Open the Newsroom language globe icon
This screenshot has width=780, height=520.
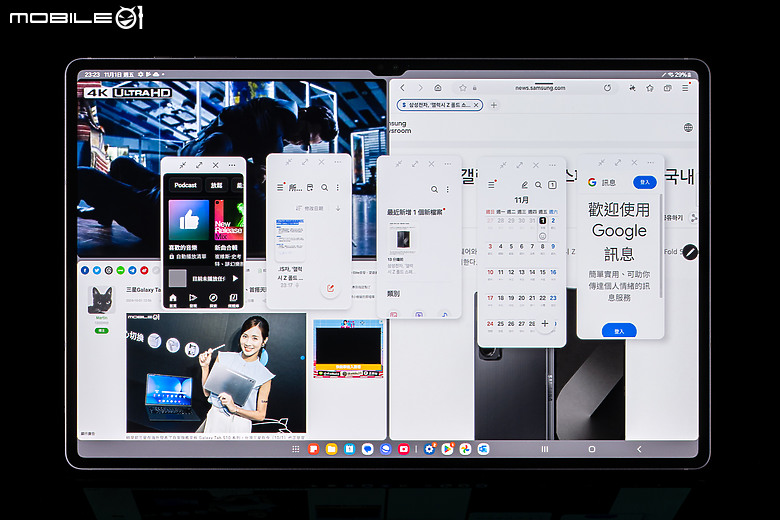(688, 128)
